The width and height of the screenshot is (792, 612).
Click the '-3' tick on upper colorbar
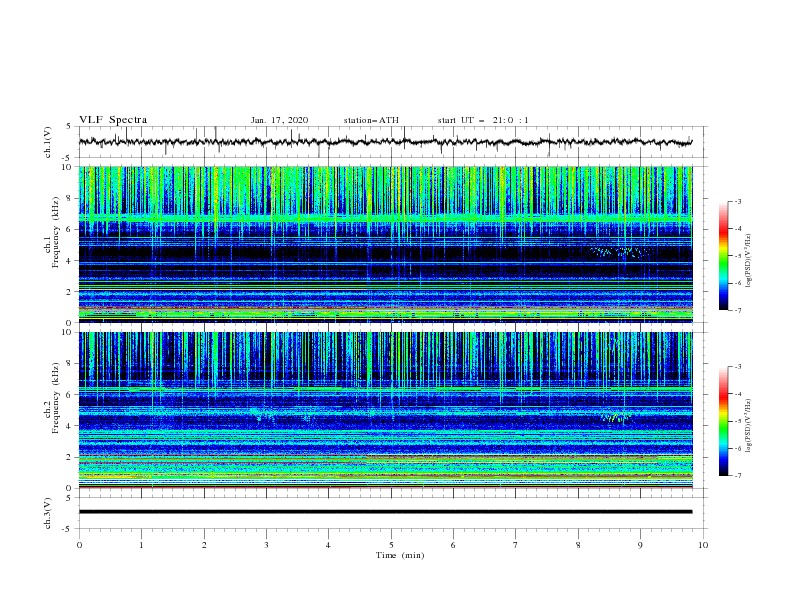point(737,201)
